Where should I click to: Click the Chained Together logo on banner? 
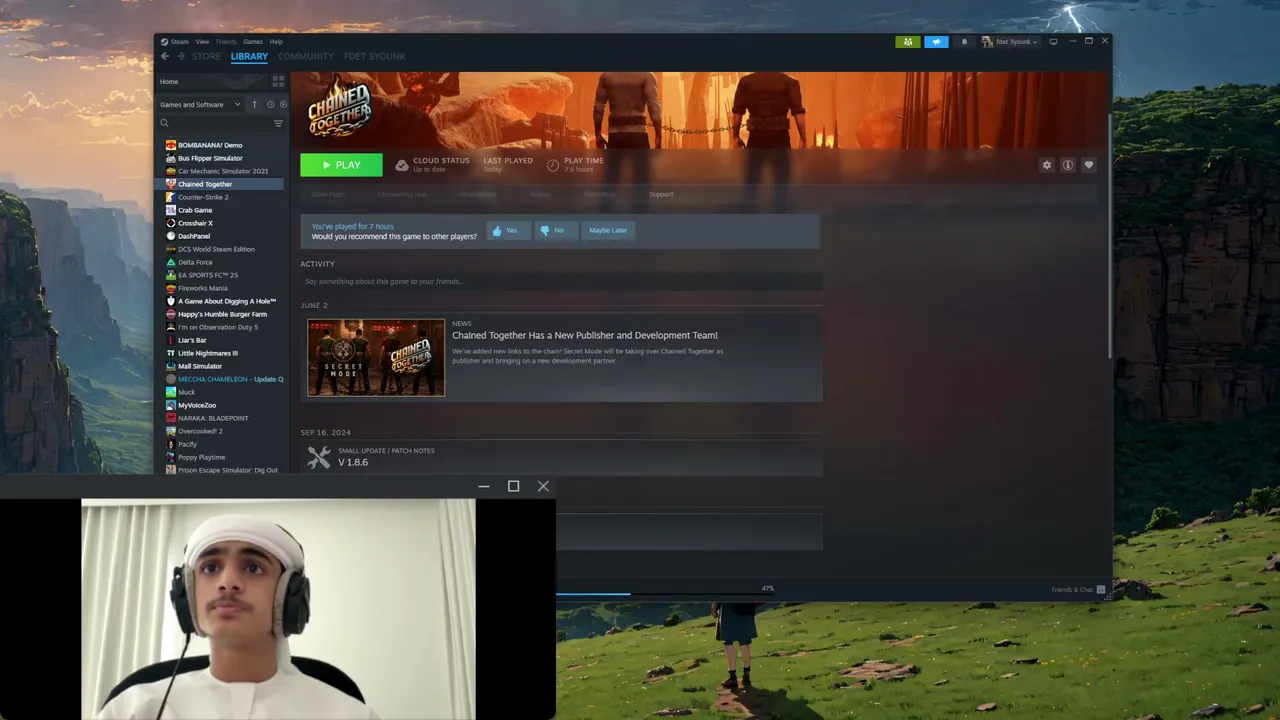339,106
